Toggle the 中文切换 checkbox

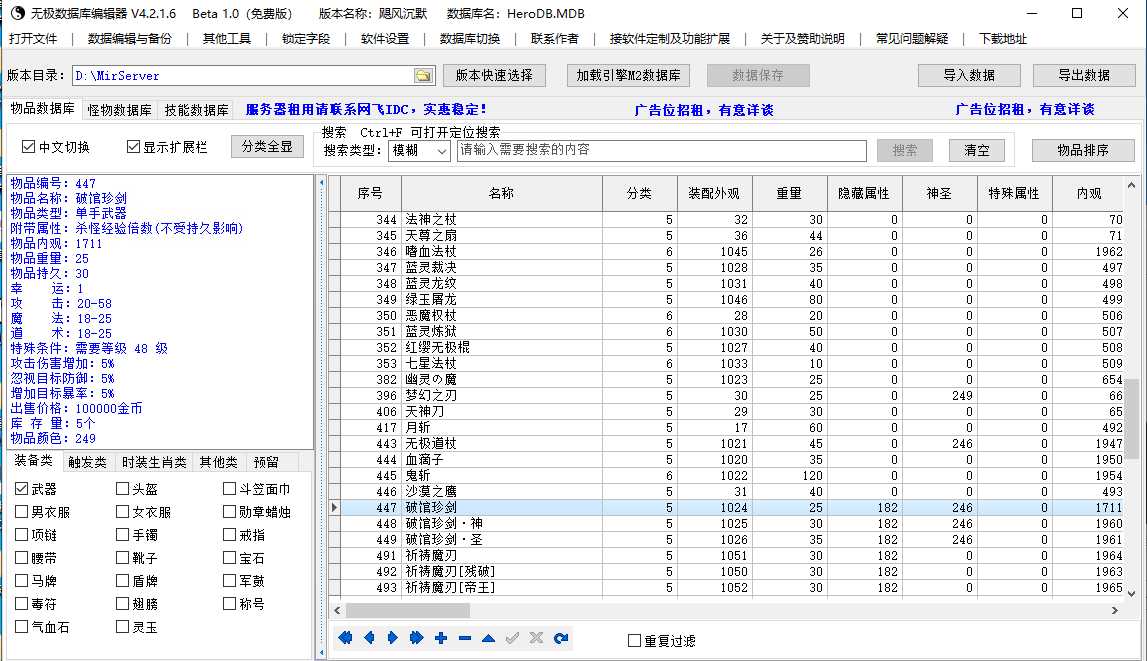[x=28, y=147]
